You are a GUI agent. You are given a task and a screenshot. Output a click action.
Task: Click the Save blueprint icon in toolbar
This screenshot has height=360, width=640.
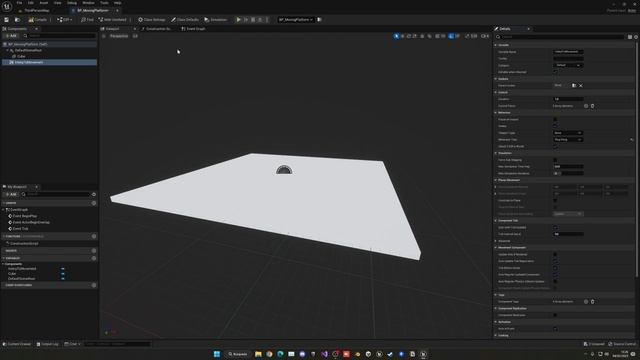[x=7, y=20]
